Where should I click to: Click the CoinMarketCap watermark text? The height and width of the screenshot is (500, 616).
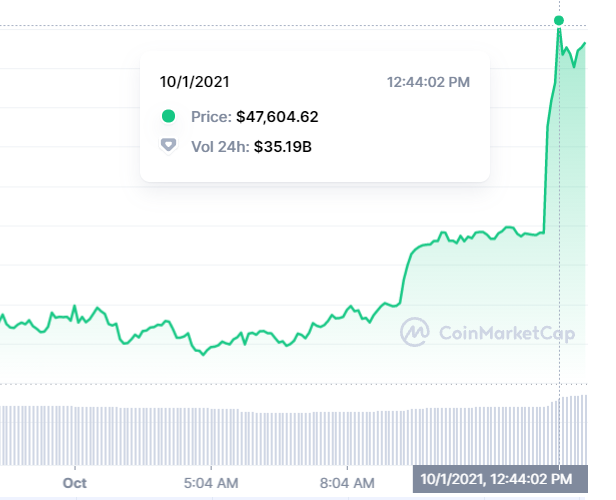[x=504, y=333]
